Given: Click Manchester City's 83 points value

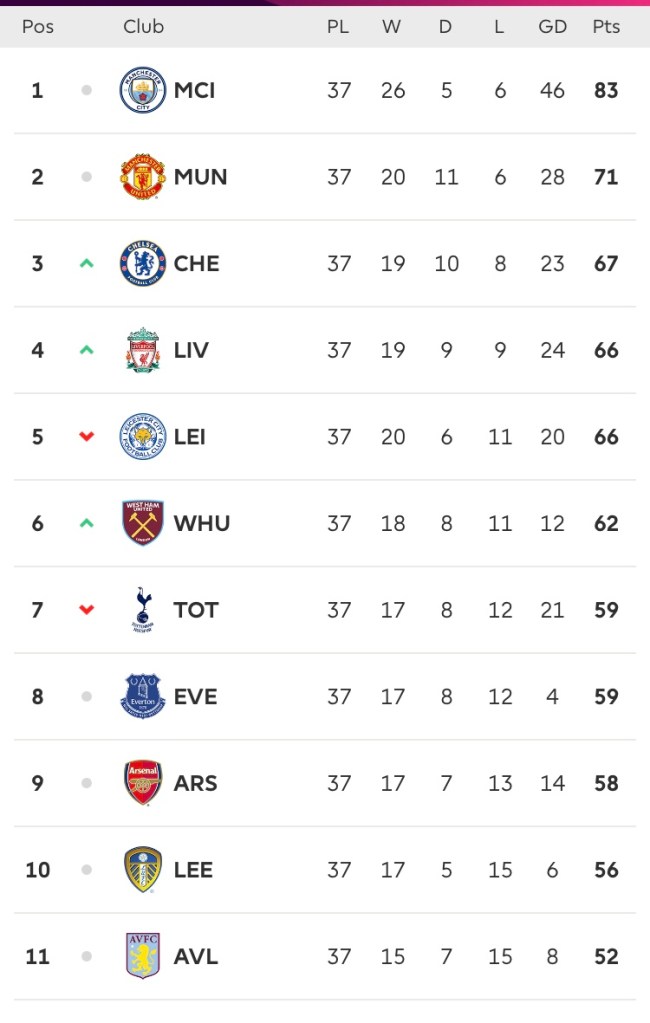Looking at the screenshot, I should tap(606, 91).
